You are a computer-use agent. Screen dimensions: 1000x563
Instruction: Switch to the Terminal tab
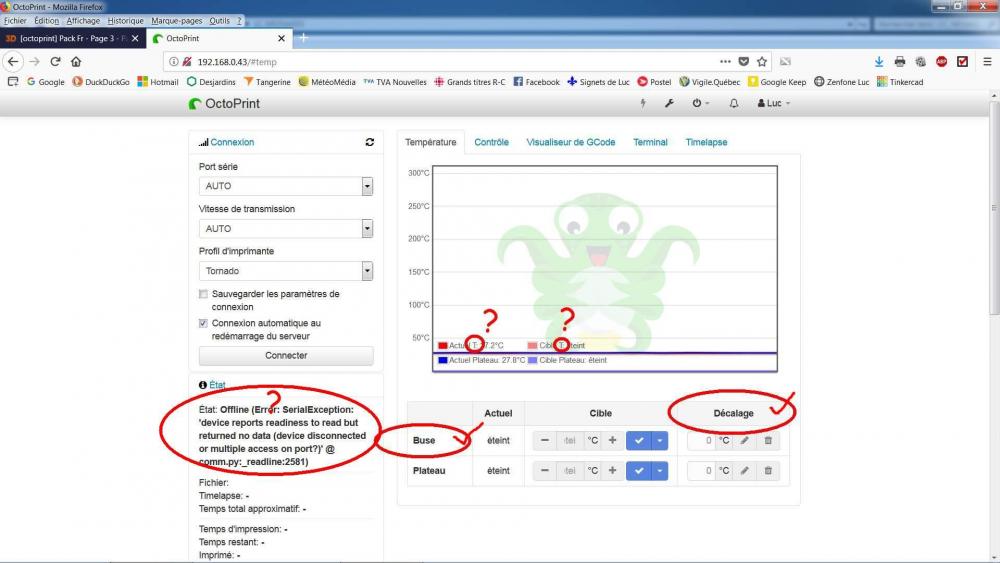click(650, 142)
